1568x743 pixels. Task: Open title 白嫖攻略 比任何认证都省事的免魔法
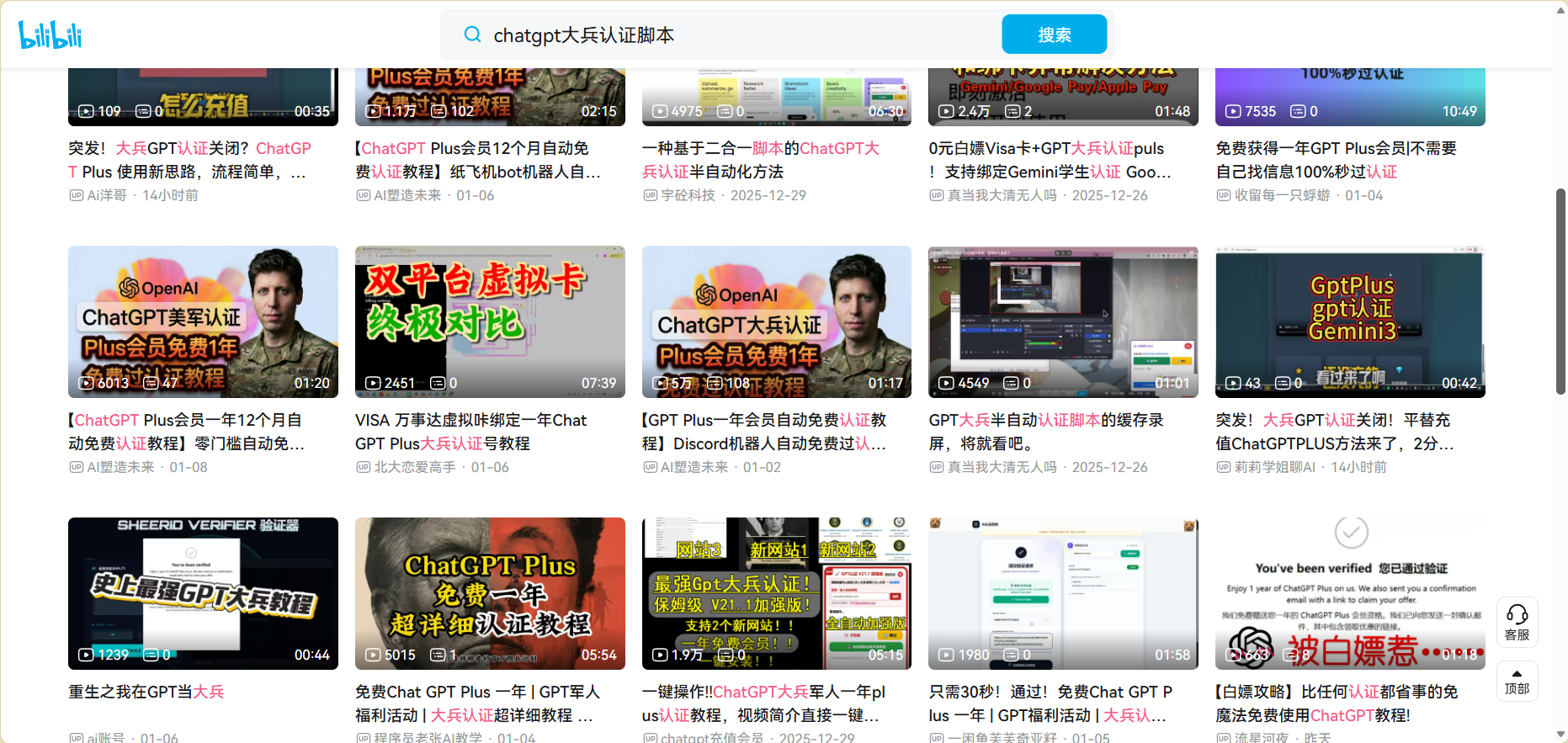[x=1337, y=703]
